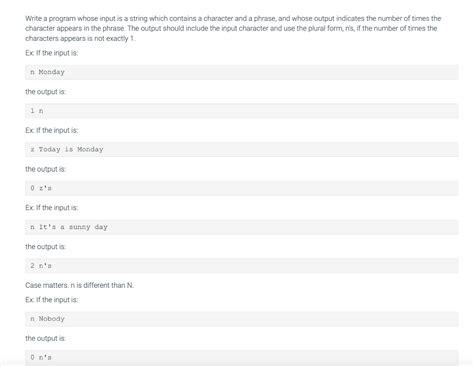Click the first 'Ex: If the input is:' label
The image size is (474, 366).
coord(52,53)
